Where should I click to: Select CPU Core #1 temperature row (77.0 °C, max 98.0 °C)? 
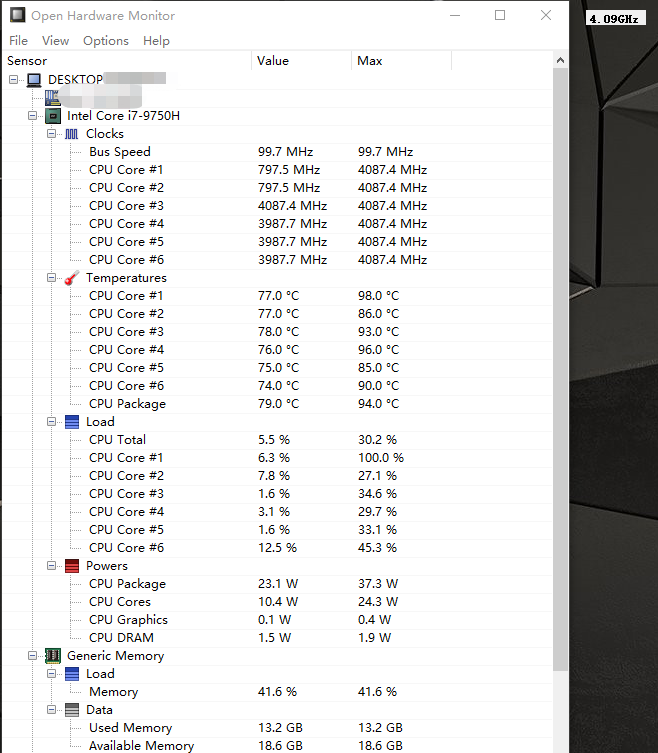point(278,296)
